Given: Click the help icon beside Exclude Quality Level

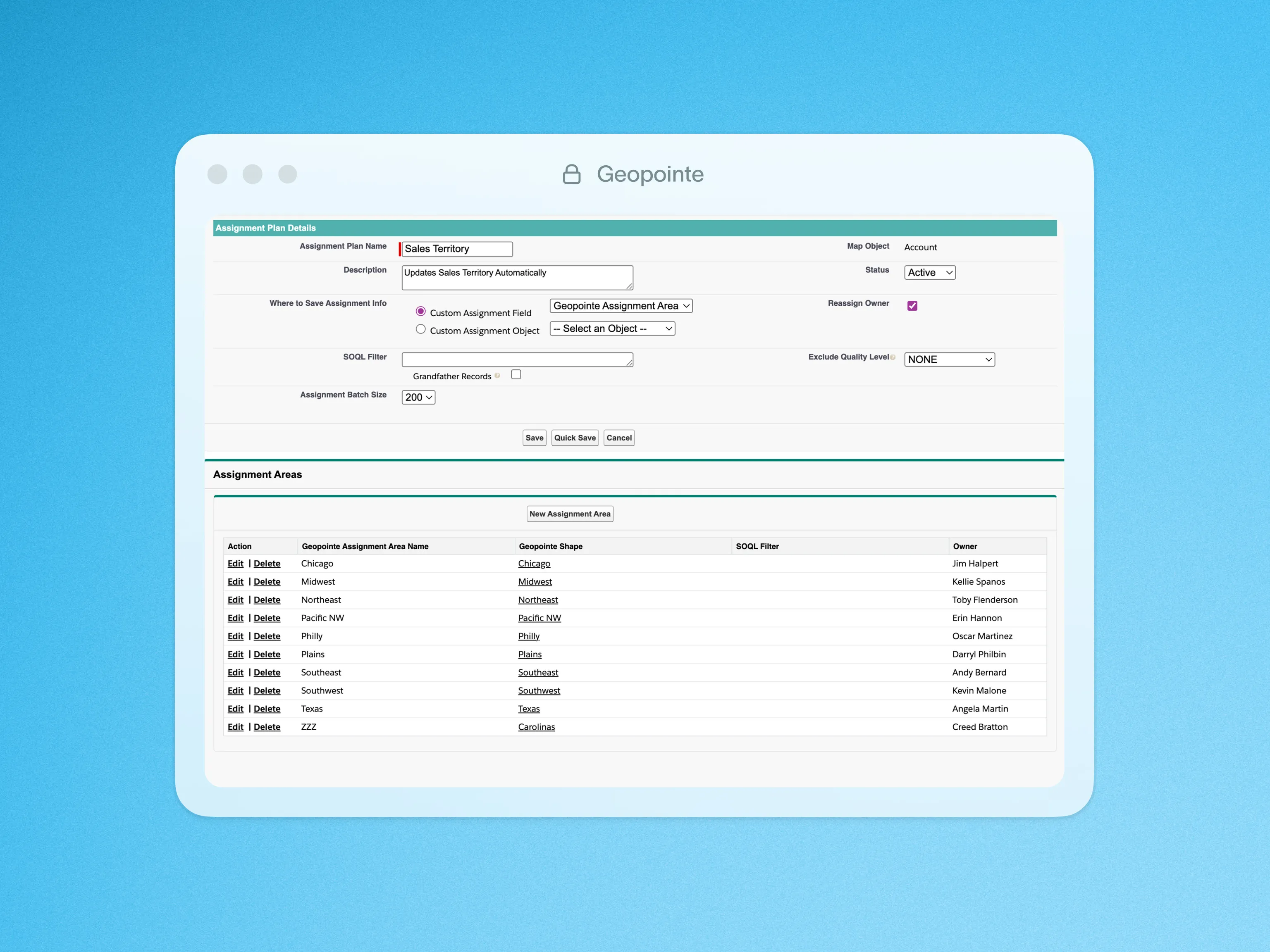Looking at the screenshot, I should click(893, 357).
